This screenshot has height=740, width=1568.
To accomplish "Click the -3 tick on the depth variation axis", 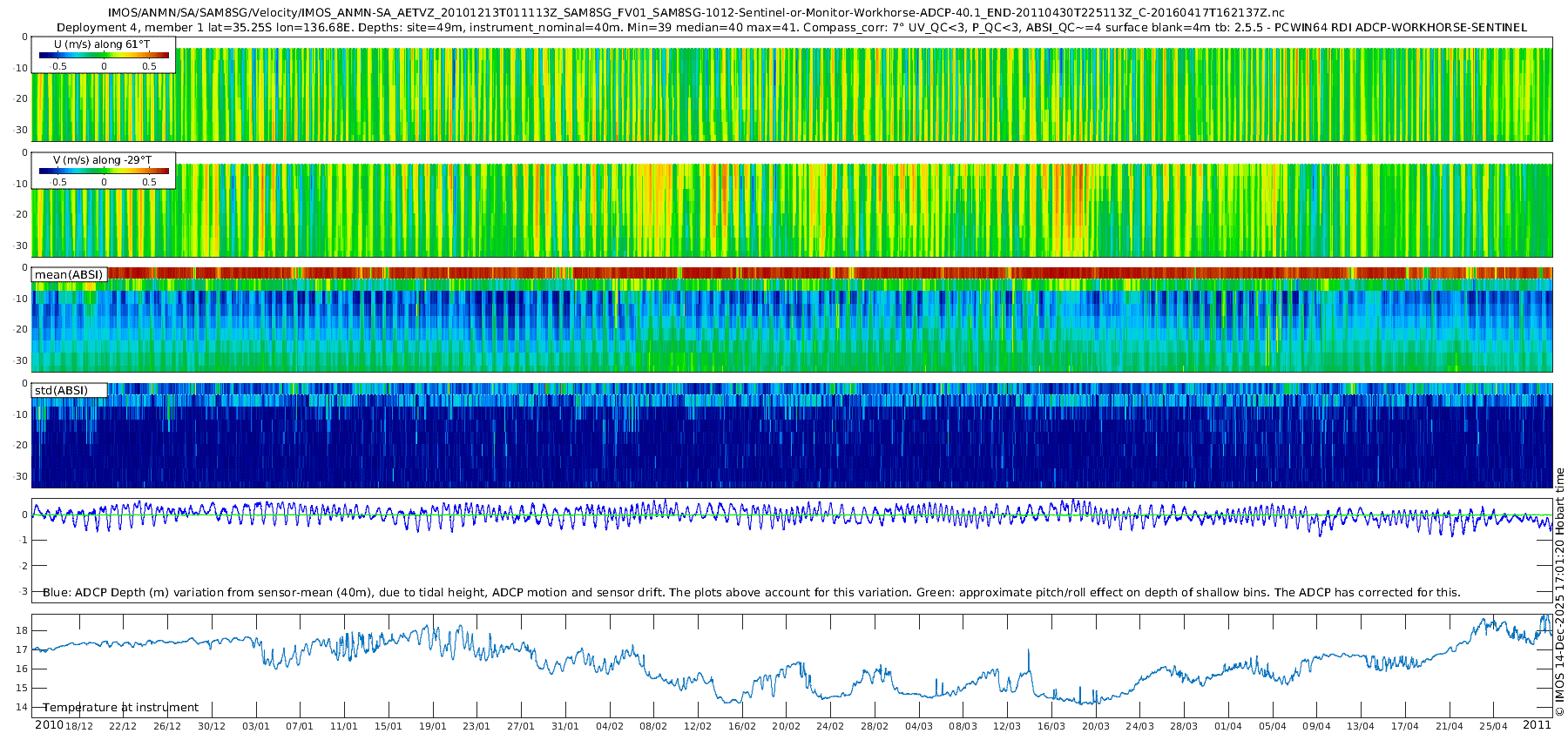I will [x=24, y=592].
